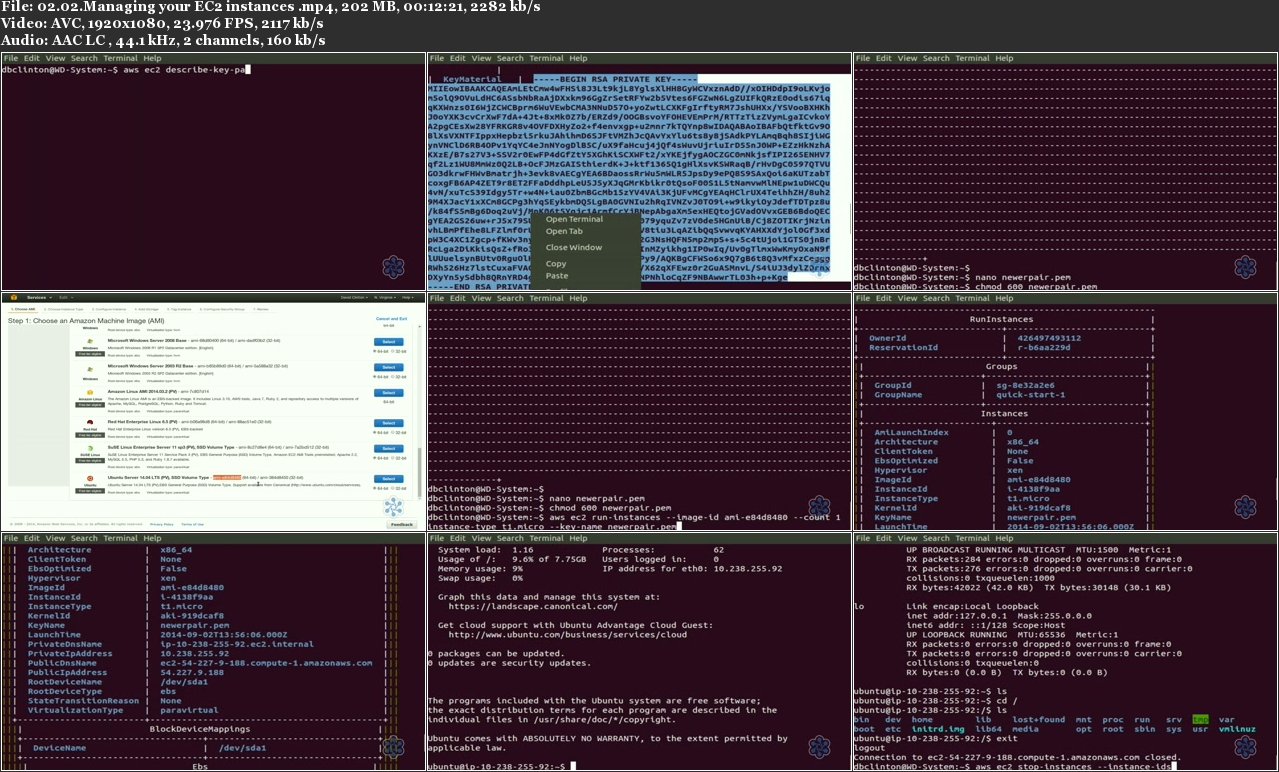1279x772 pixels.
Task: Open File menu in describe-key-pairs terminal
Action: pos(10,59)
